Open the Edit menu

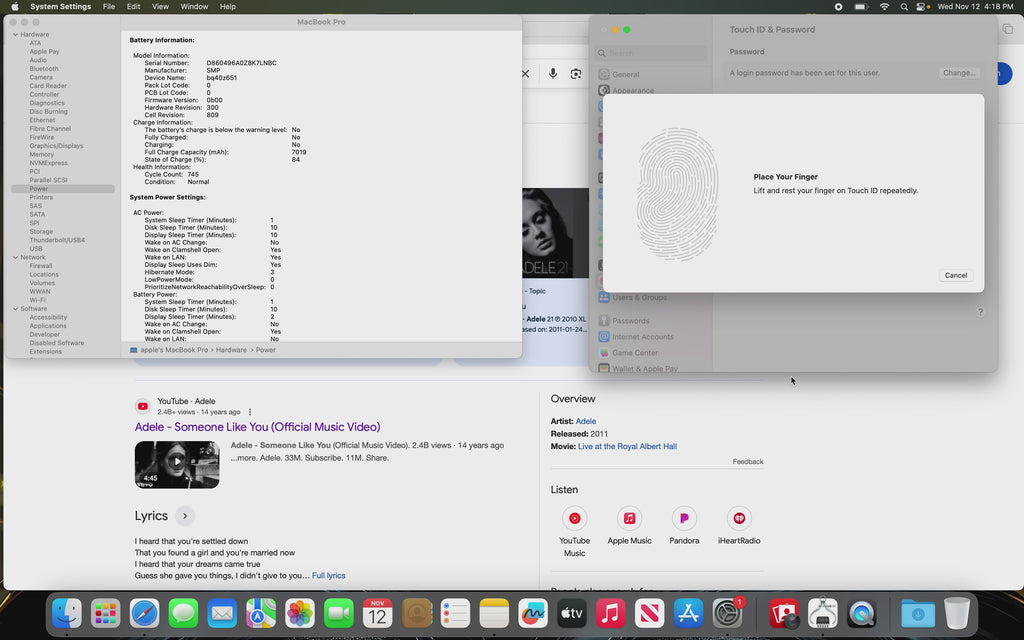133,7
